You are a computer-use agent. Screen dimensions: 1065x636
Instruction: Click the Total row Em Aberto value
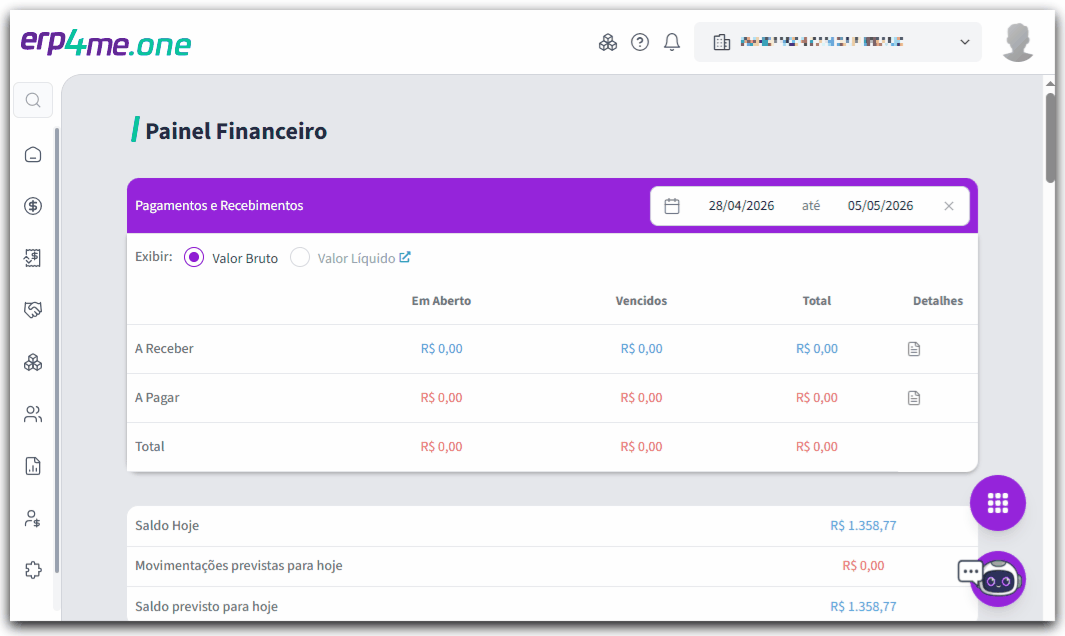[x=441, y=446]
